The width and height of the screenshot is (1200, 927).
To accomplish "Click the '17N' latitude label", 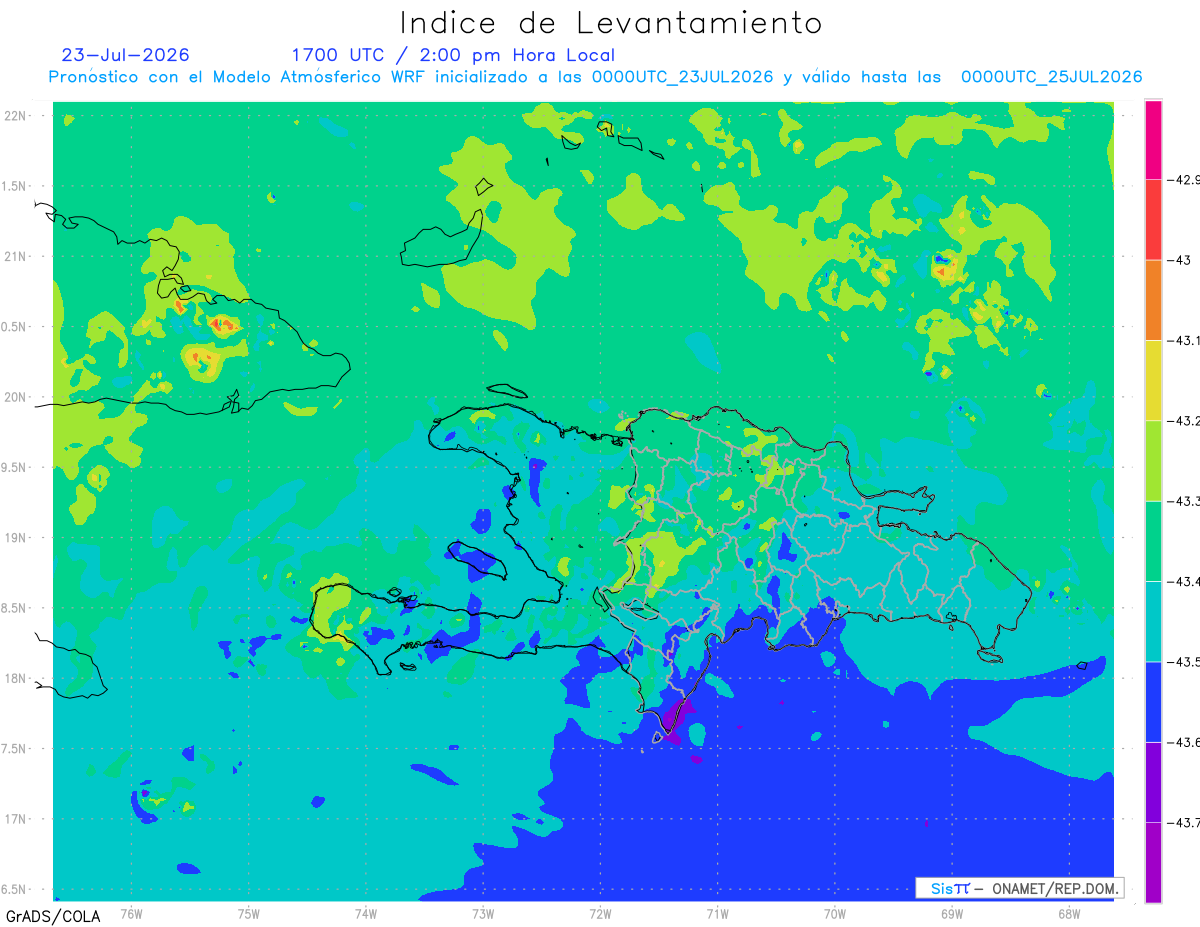I will pyautogui.click(x=14, y=819).
